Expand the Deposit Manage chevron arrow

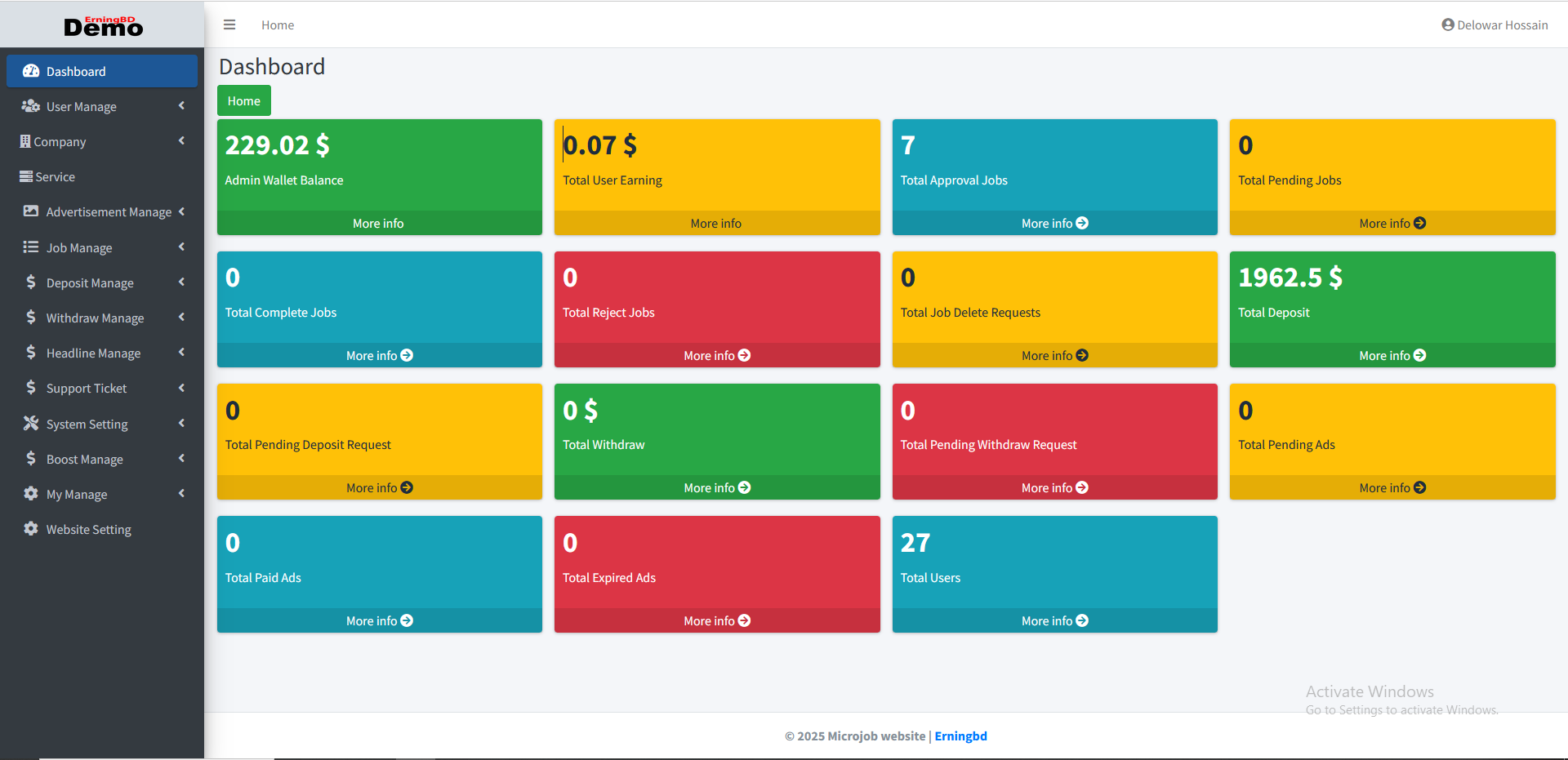[181, 282]
